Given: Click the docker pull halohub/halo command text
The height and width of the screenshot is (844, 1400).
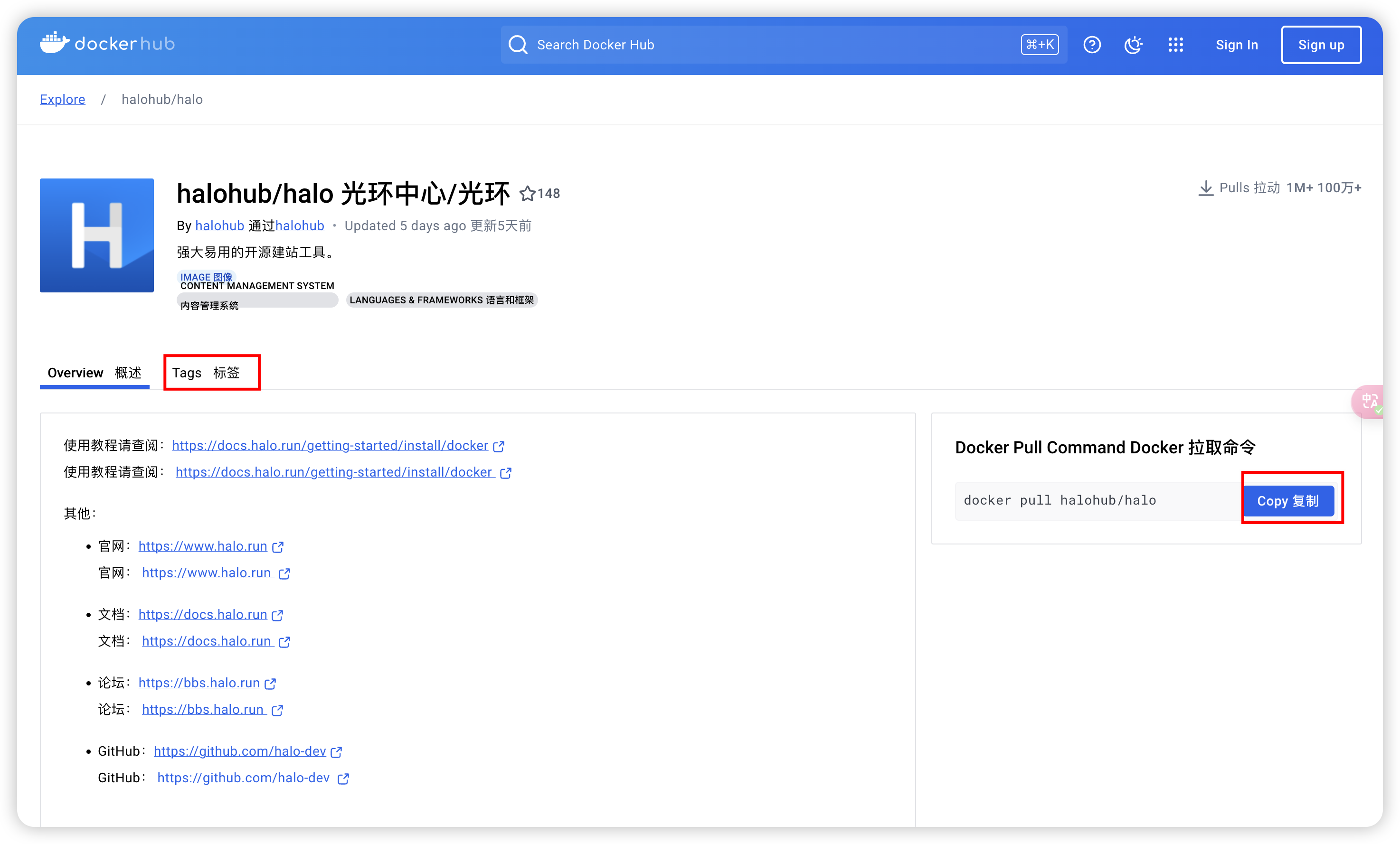Looking at the screenshot, I should pyautogui.click(x=1059, y=500).
